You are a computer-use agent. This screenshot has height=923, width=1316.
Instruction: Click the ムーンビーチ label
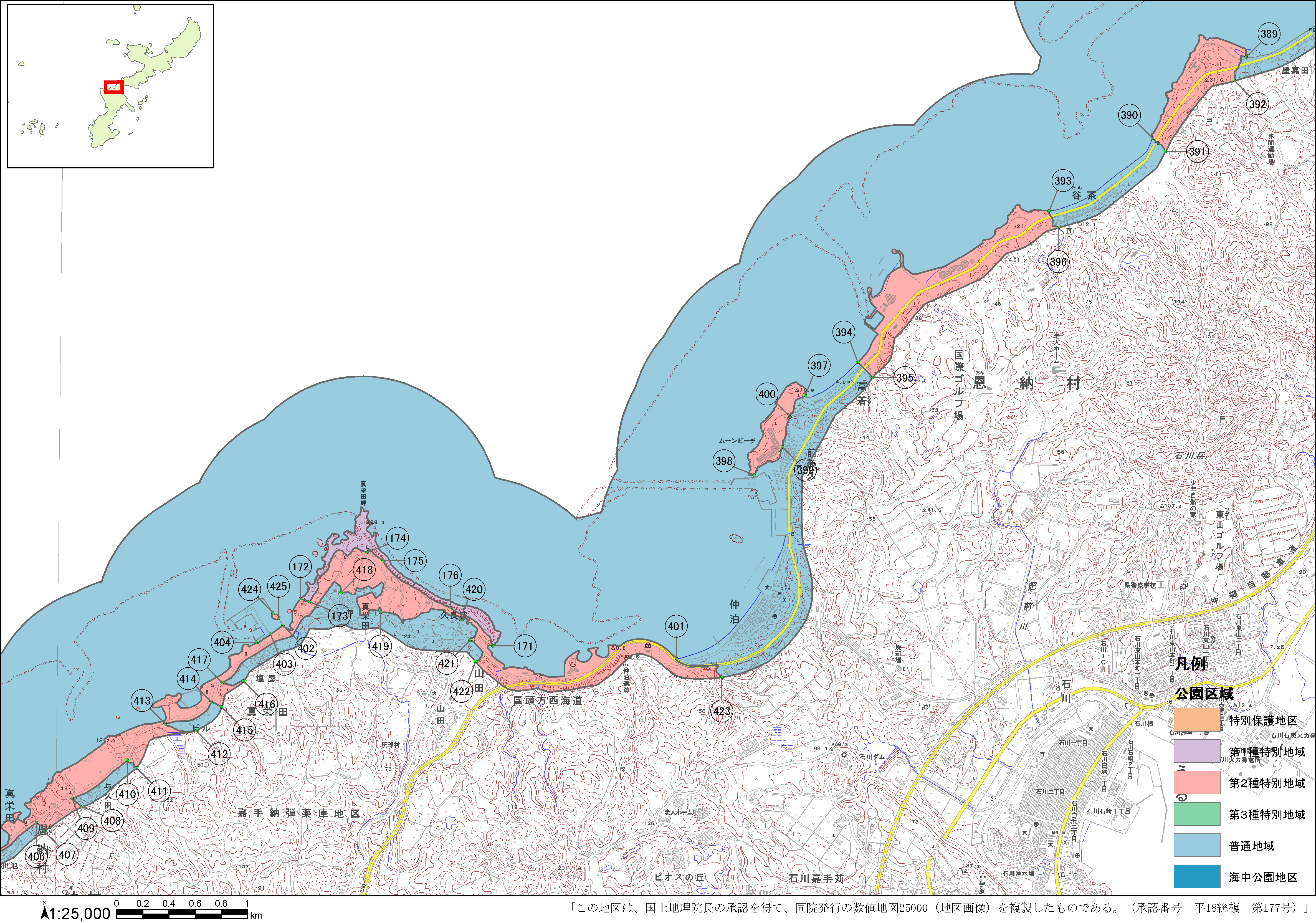click(x=737, y=441)
